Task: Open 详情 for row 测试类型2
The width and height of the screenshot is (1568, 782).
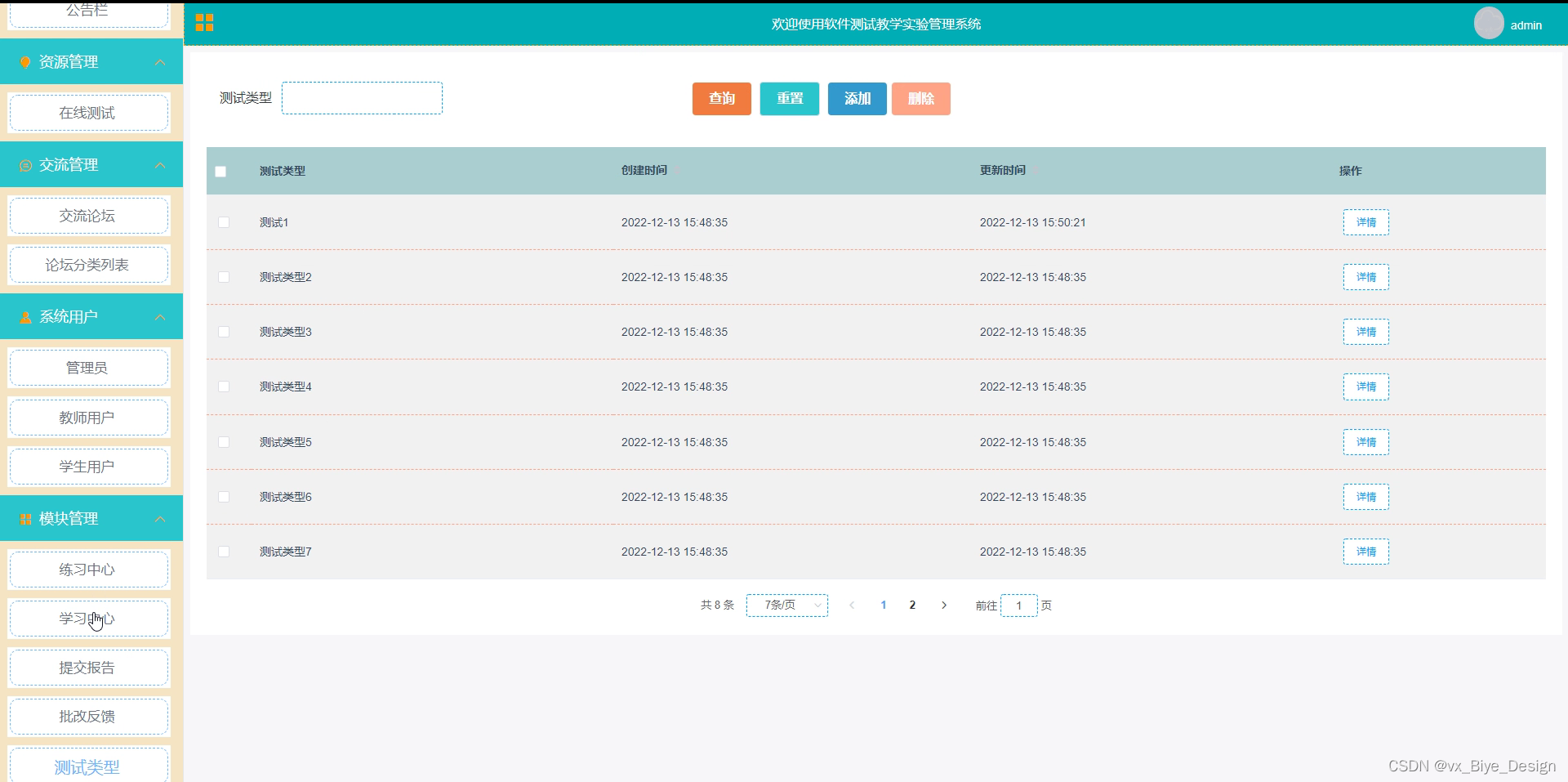Action: (1366, 277)
